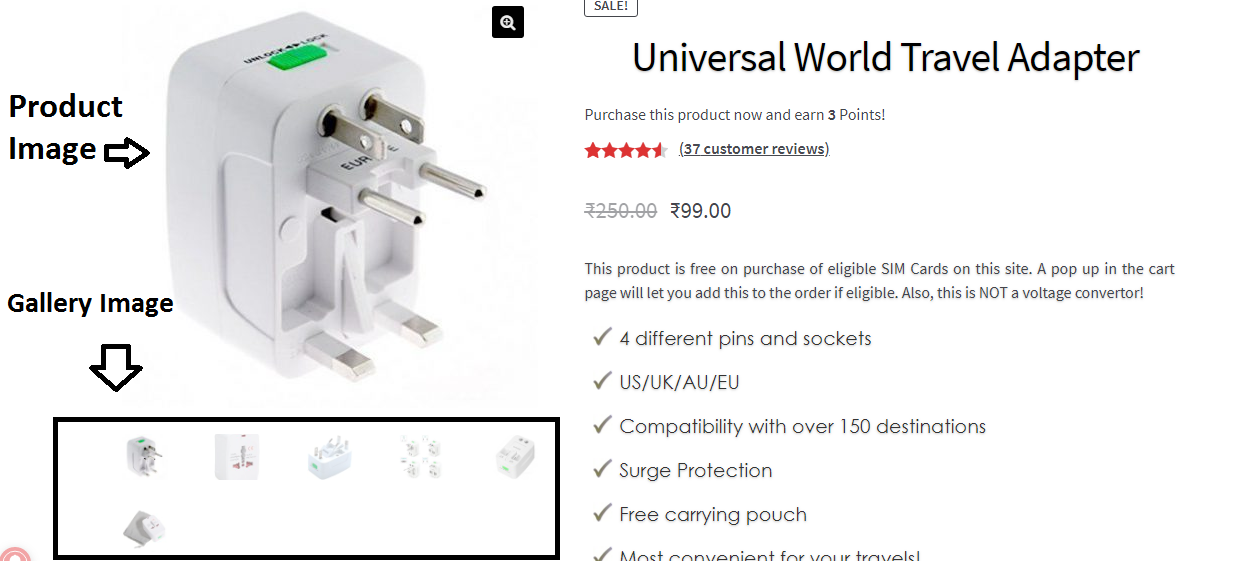
Task: Click checkmark beside 4 different pins and sockets
Action: pos(602,337)
